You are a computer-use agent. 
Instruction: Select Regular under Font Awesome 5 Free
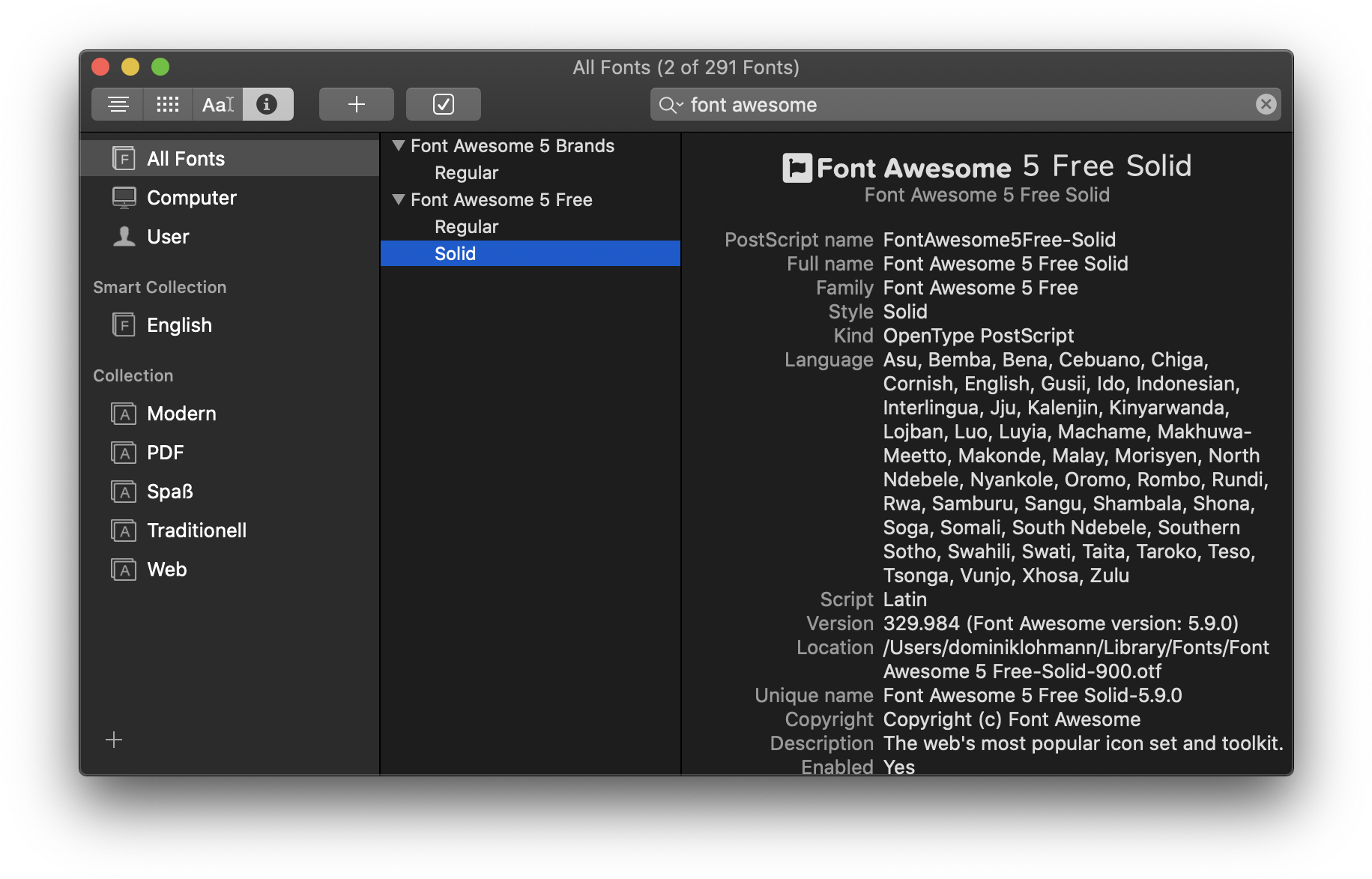(x=531, y=226)
